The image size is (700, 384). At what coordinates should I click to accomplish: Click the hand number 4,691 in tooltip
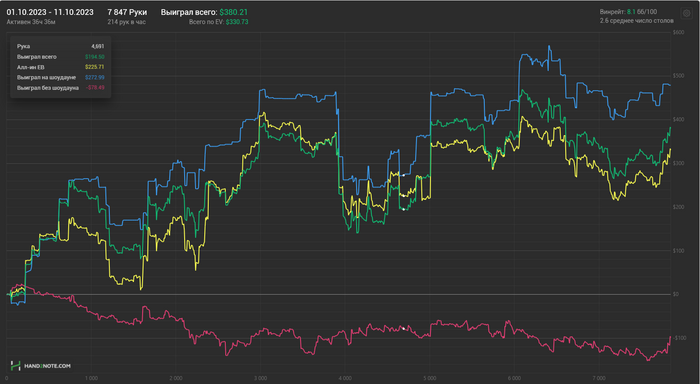click(x=98, y=46)
